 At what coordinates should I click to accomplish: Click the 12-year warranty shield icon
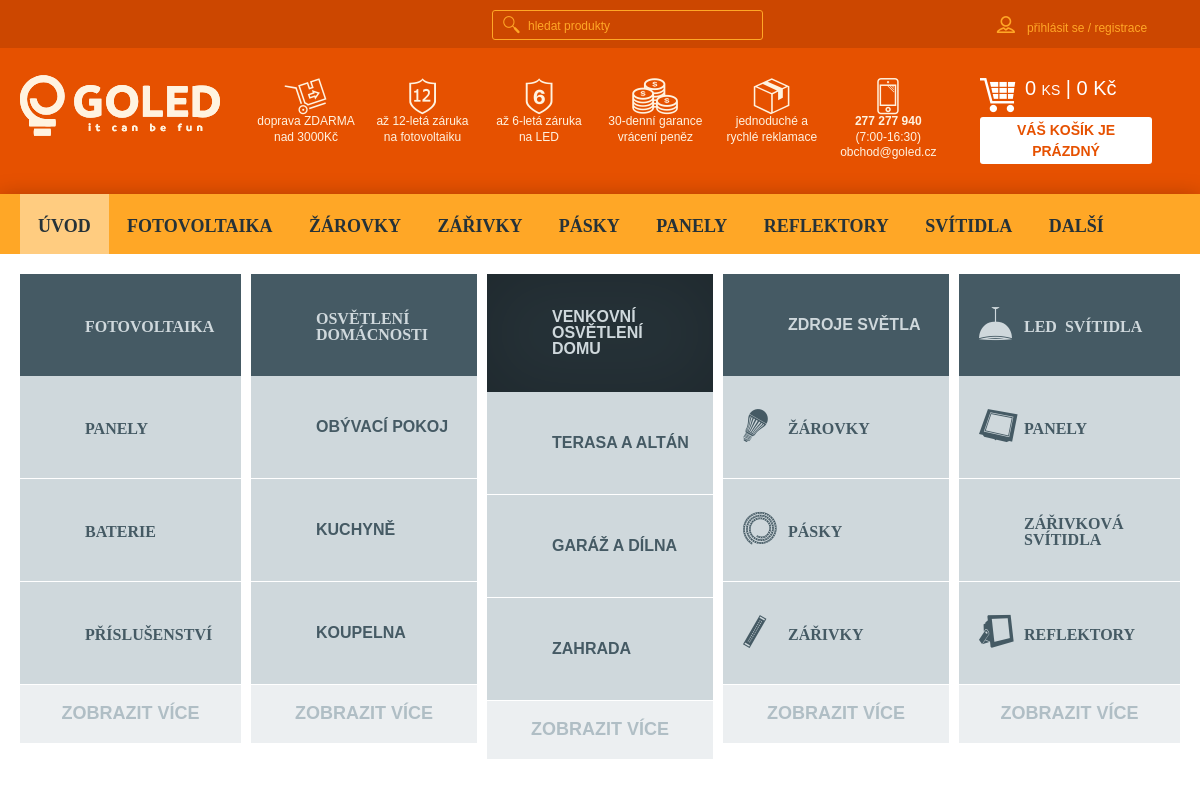(x=422, y=96)
